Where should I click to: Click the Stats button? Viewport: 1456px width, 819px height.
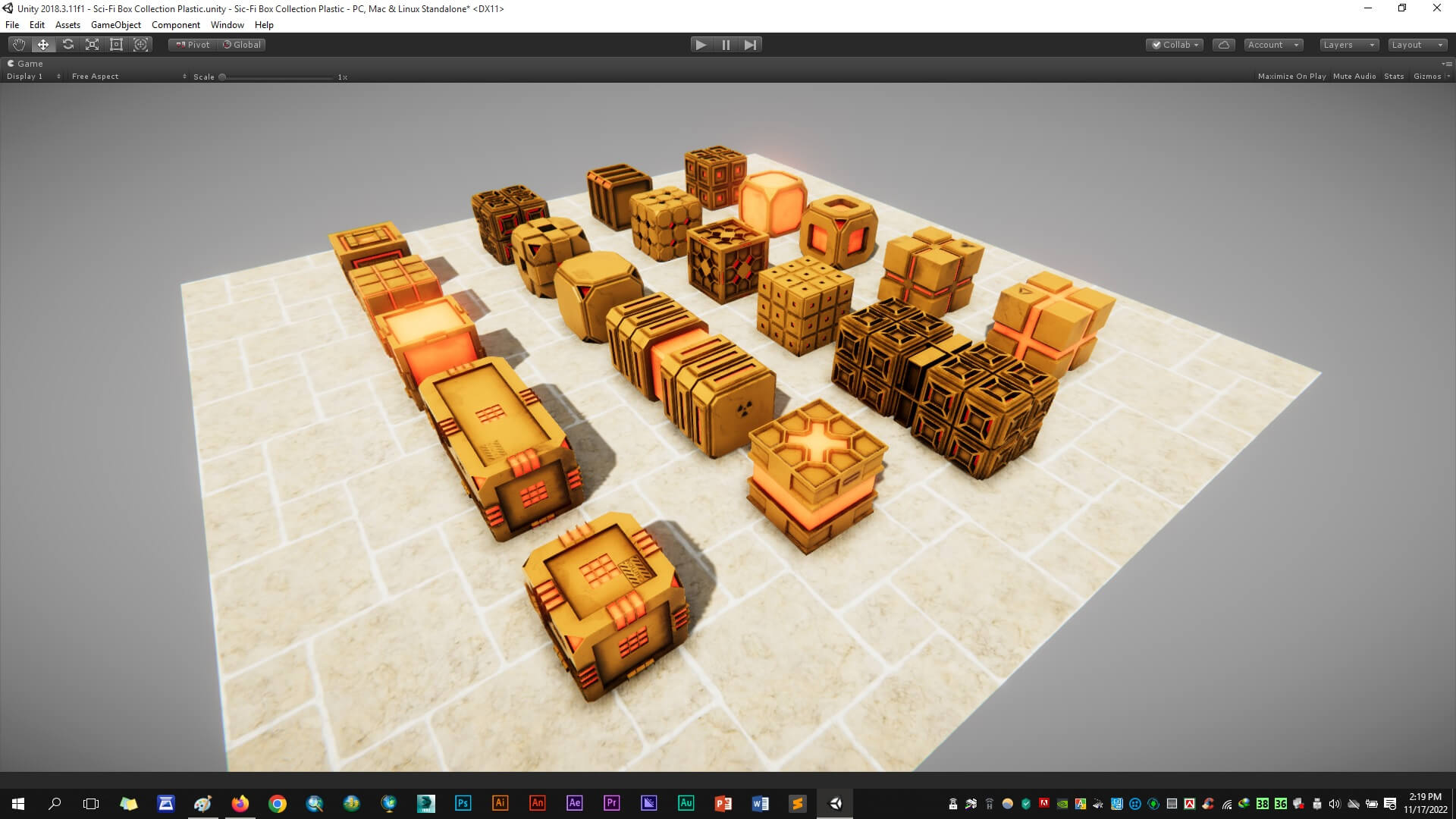[1393, 77]
